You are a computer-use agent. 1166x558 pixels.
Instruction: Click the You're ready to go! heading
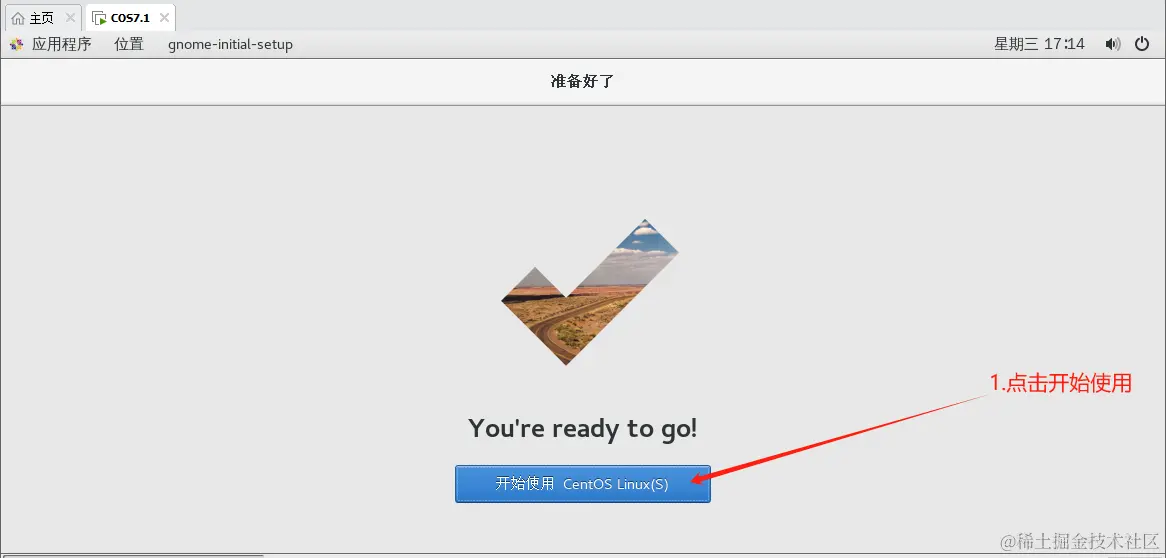pyautogui.click(x=582, y=429)
